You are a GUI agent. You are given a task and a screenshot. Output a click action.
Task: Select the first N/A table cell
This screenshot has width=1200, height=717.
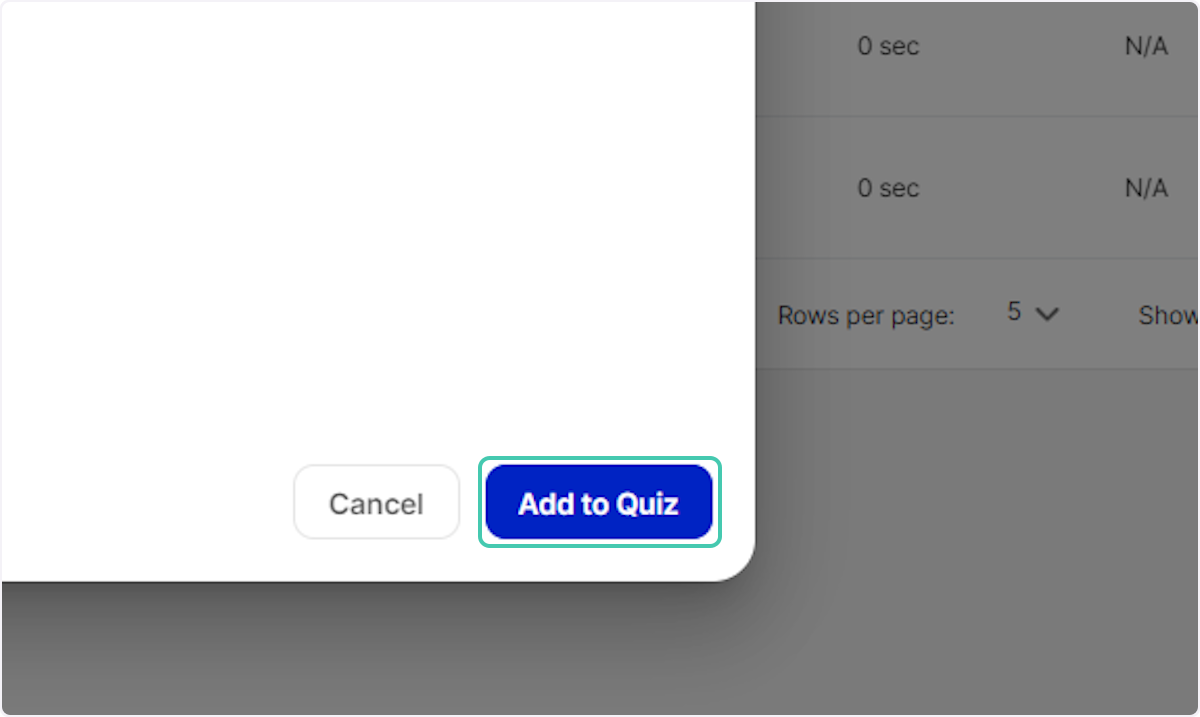click(1145, 45)
